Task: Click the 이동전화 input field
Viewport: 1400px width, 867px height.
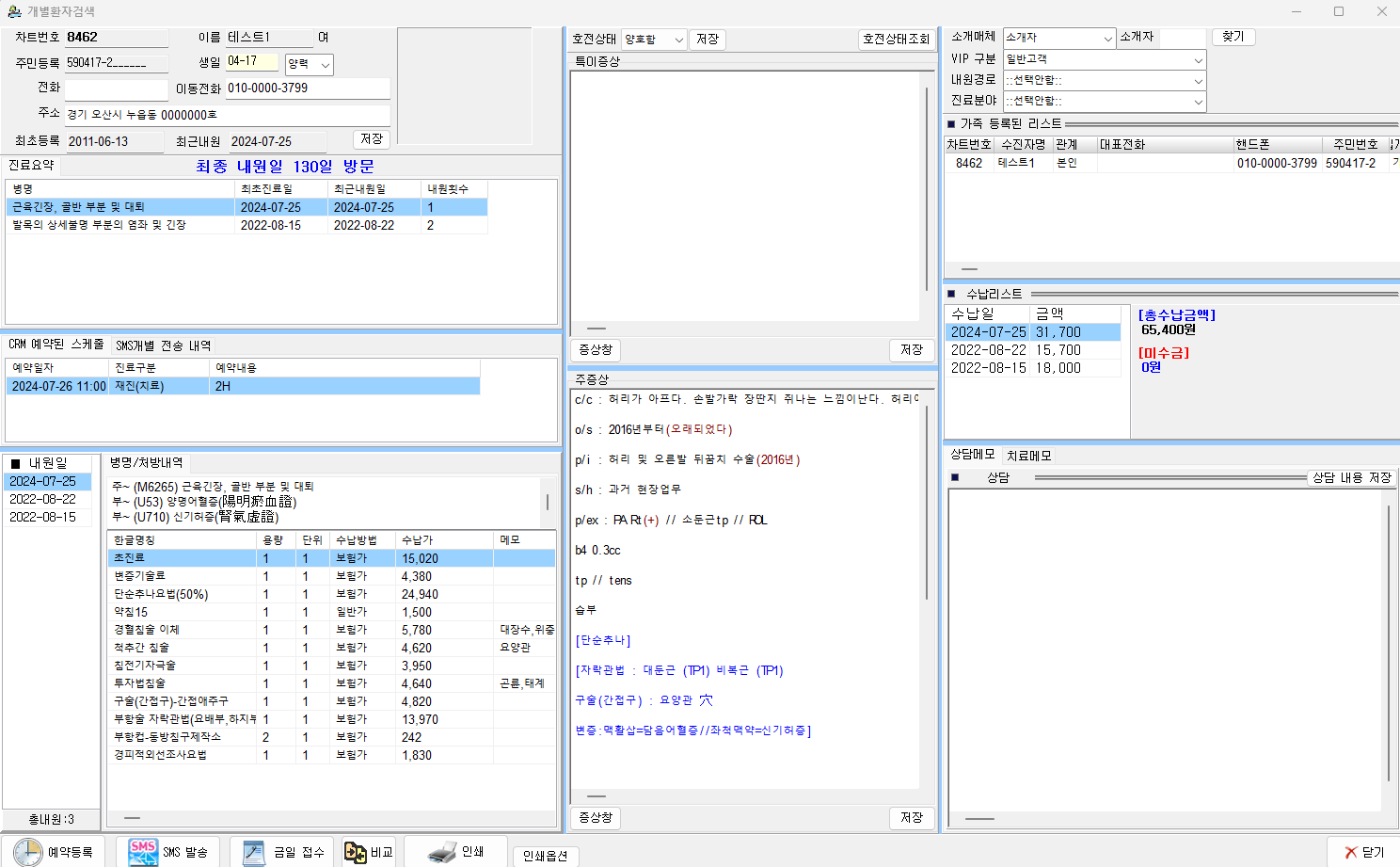Action: (307, 88)
